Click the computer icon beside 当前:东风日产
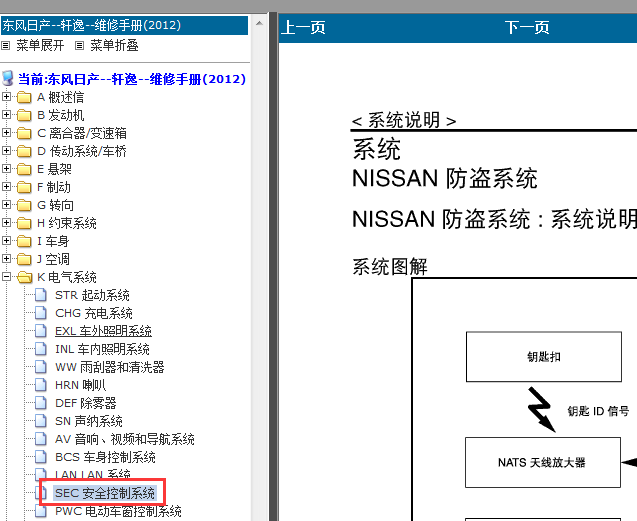Screen dimensions: 637x521 [8, 78]
